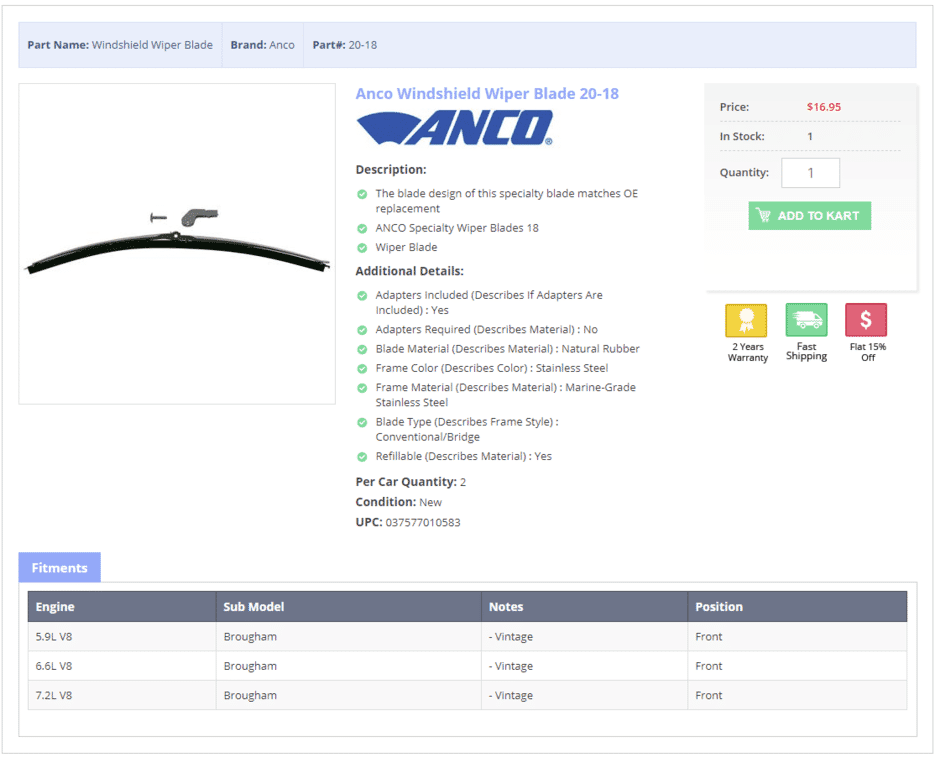The image size is (951, 768).
Task: Select the 7.2L V8 fitment row
Action: pyautogui.click(x=467, y=696)
